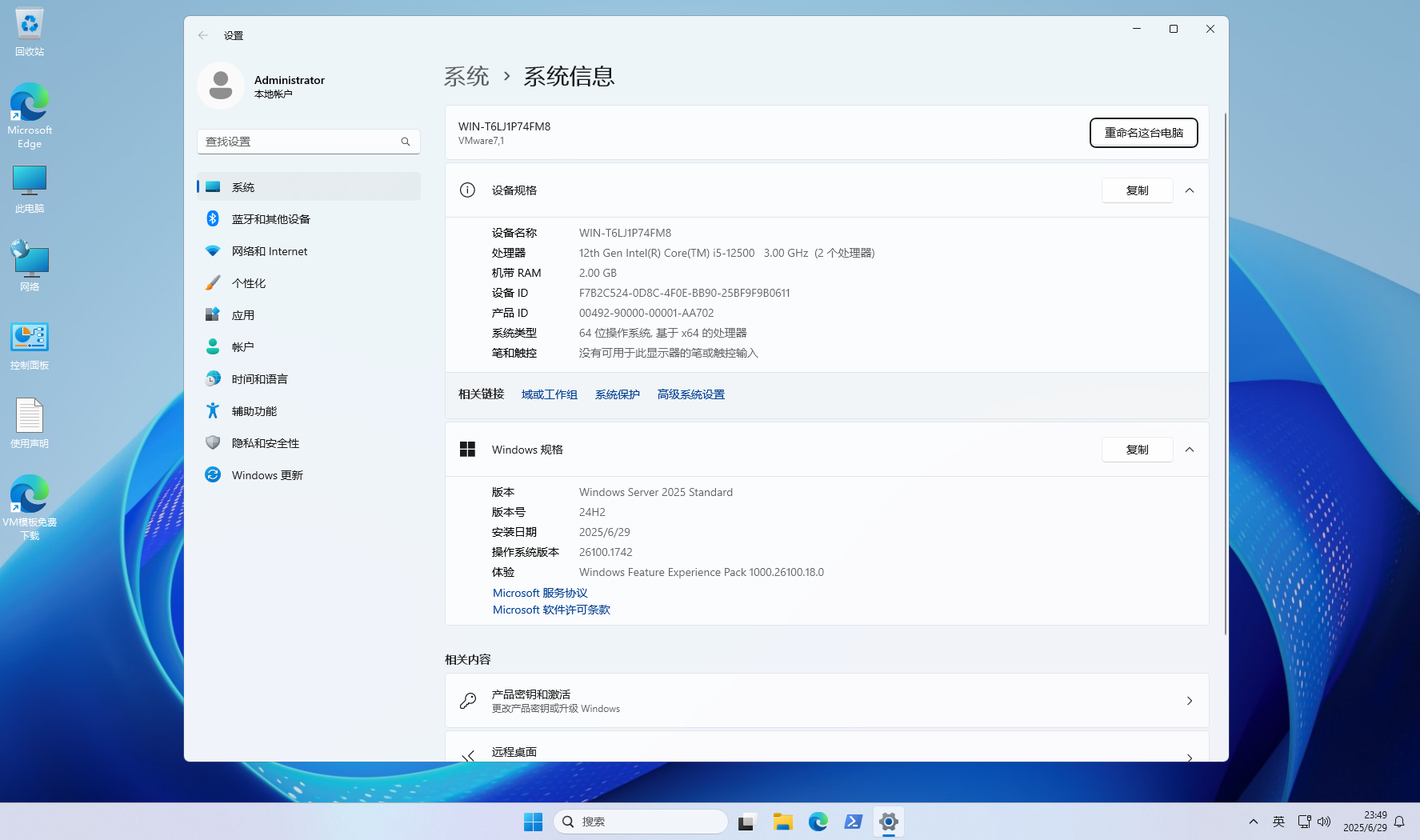Open Microsoft 服务协议 link
Image resolution: width=1420 pixels, height=840 pixels.
pyautogui.click(x=540, y=593)
